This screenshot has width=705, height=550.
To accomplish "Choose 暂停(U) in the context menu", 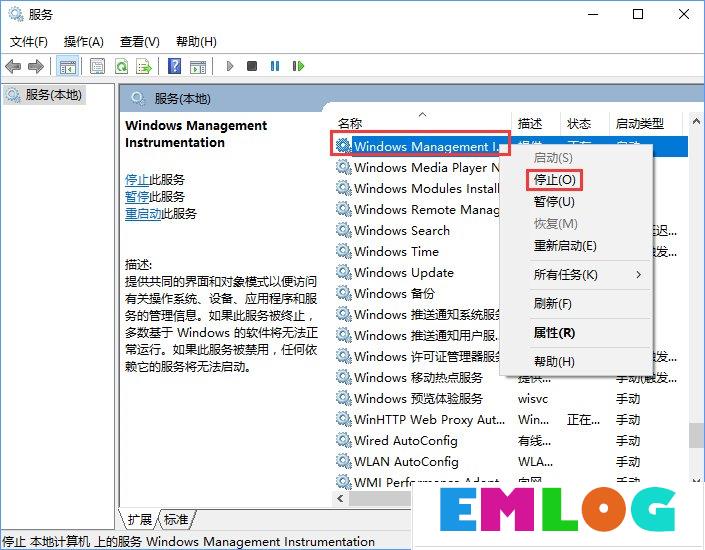I will pyautogui.click(x=554, y=201).
